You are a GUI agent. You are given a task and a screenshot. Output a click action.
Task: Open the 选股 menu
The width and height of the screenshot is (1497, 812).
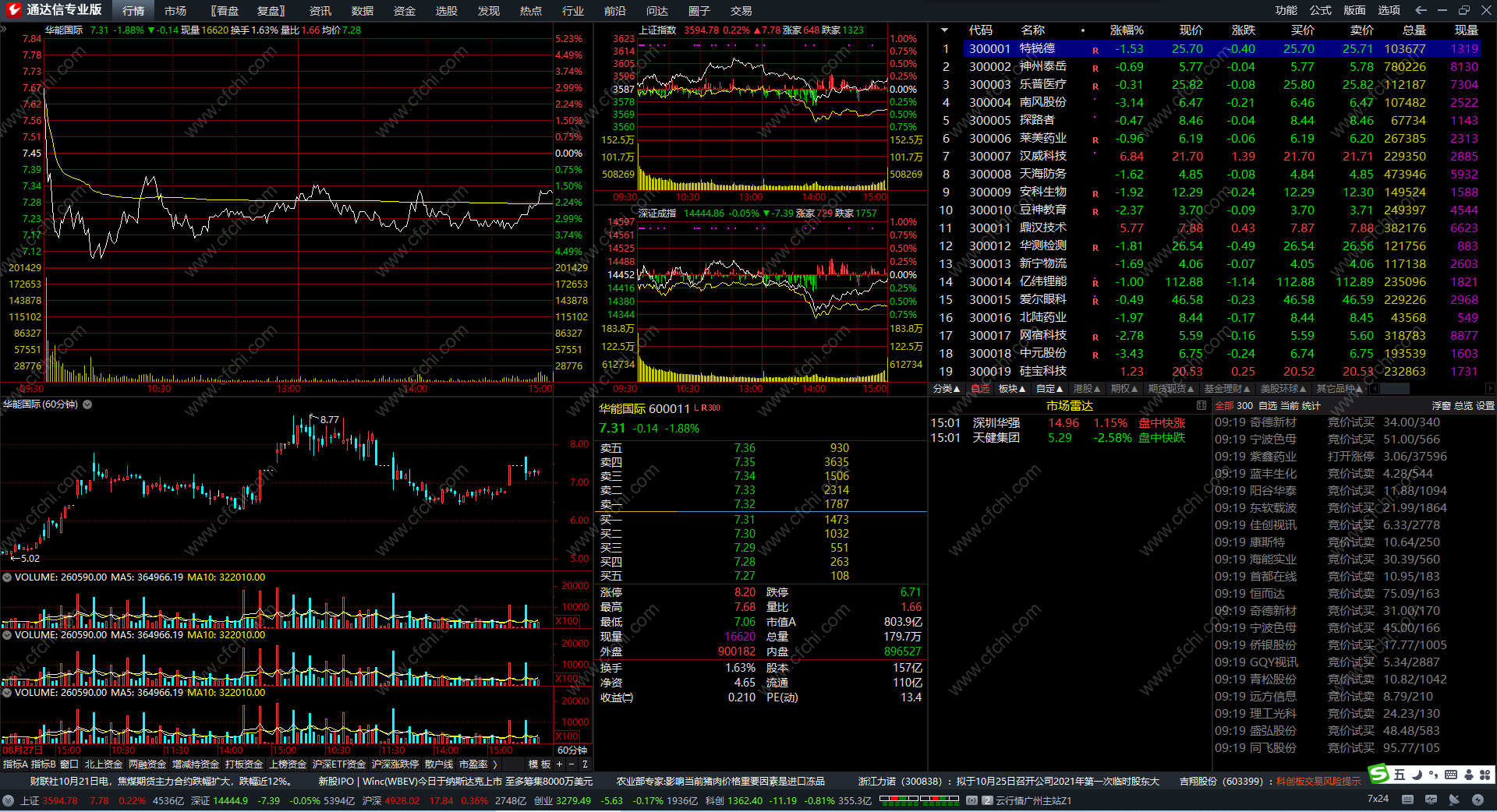click(447, 11)
